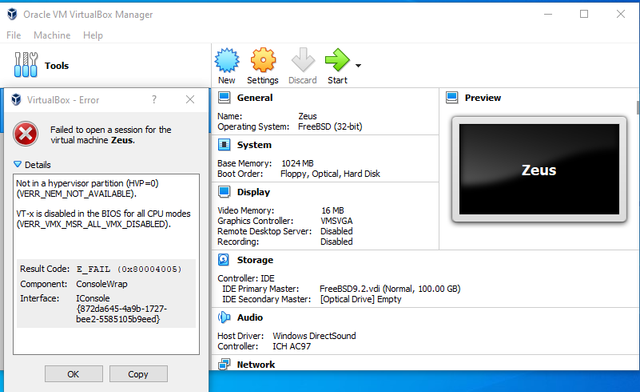Collapse the Details disclosure triangle
This screenshot has width=640, height=392.
point(18,164)
